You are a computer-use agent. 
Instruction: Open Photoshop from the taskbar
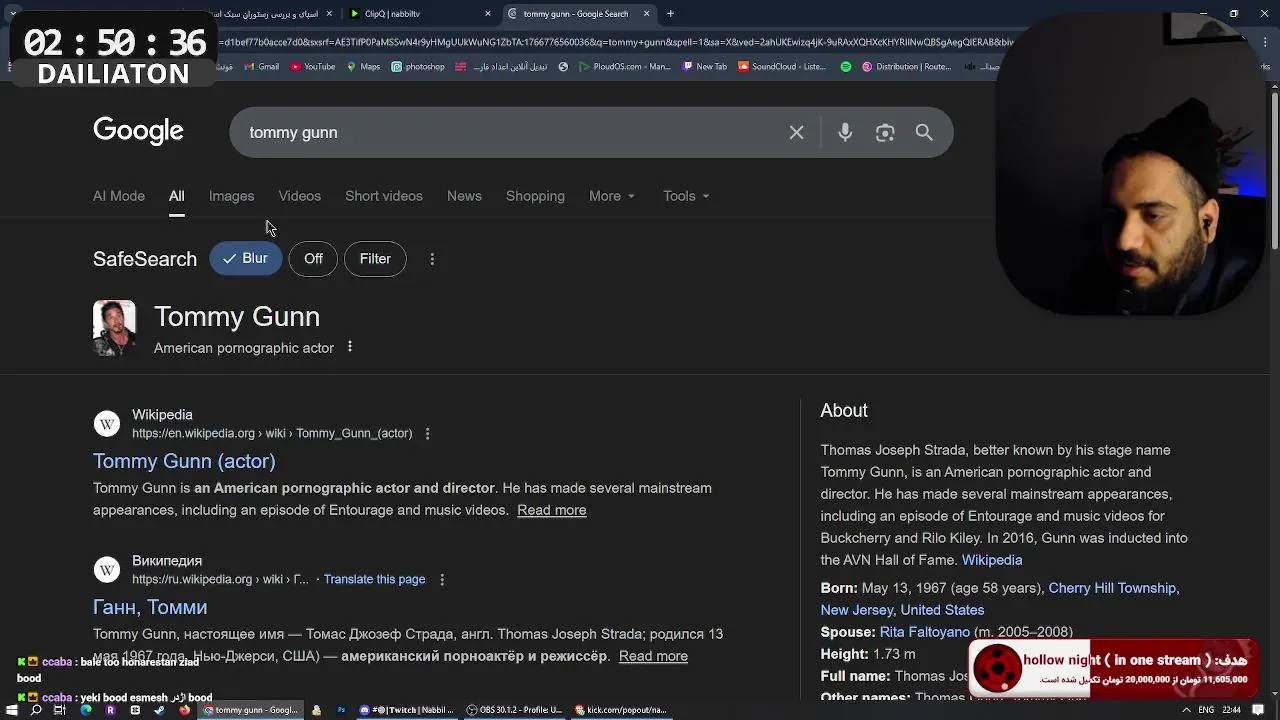[x=341, y=710]
